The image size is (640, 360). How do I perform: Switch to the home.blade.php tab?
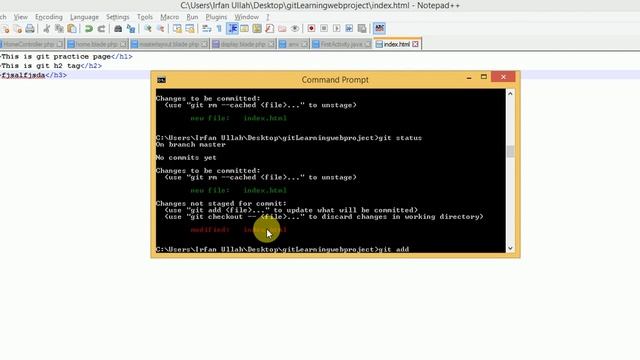pos(97,44)
